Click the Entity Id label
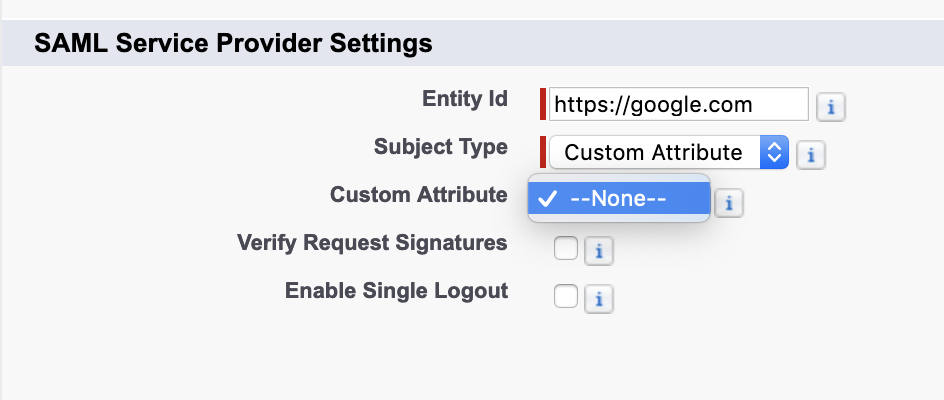Screen dimensions: 944x400 pyautogui.click(x=465, y=99)
